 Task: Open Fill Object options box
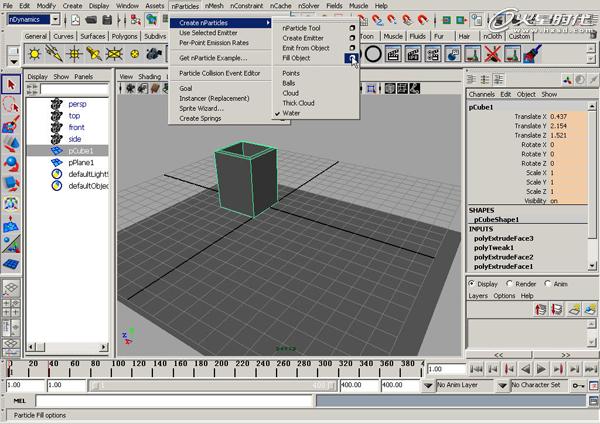[351, 58]
